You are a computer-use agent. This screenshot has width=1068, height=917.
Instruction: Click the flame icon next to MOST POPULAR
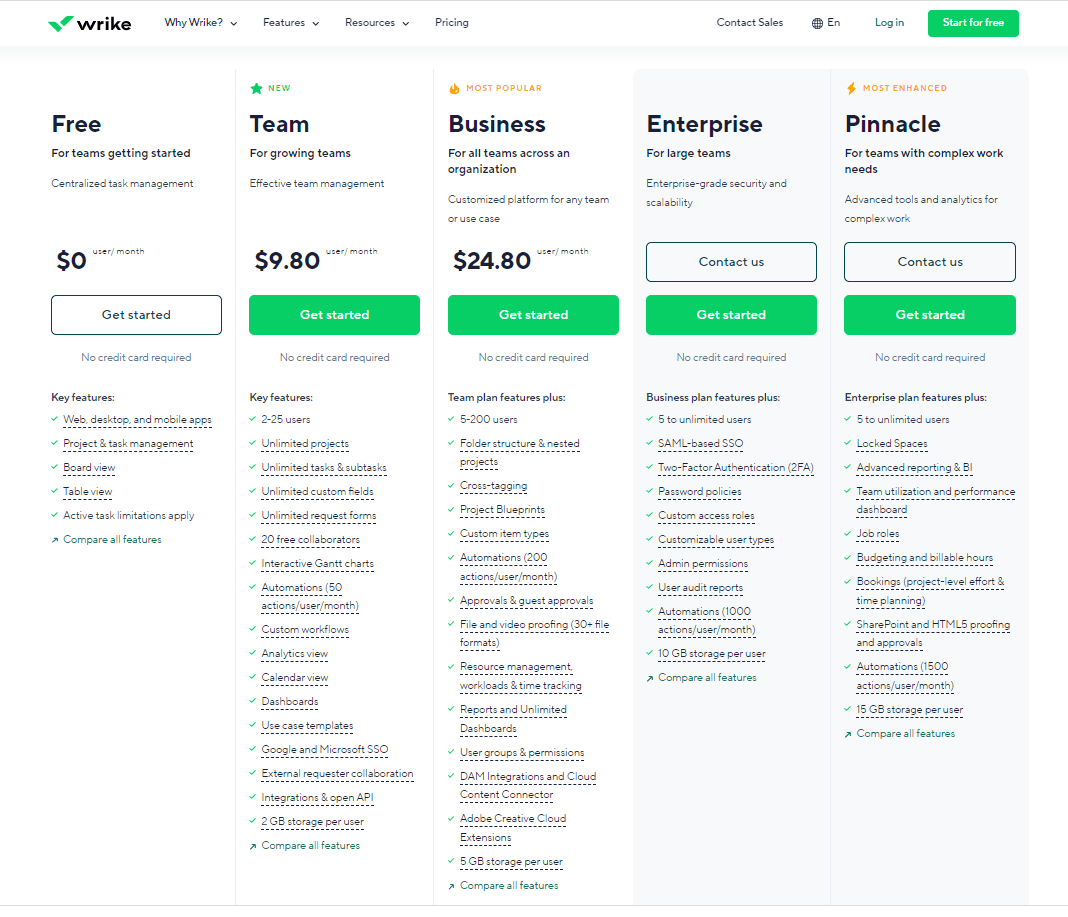(457, 88)
